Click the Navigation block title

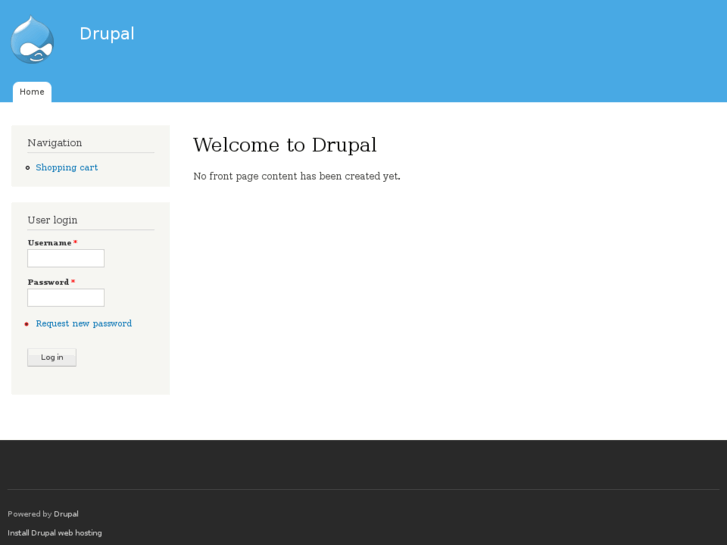point(55,143)
